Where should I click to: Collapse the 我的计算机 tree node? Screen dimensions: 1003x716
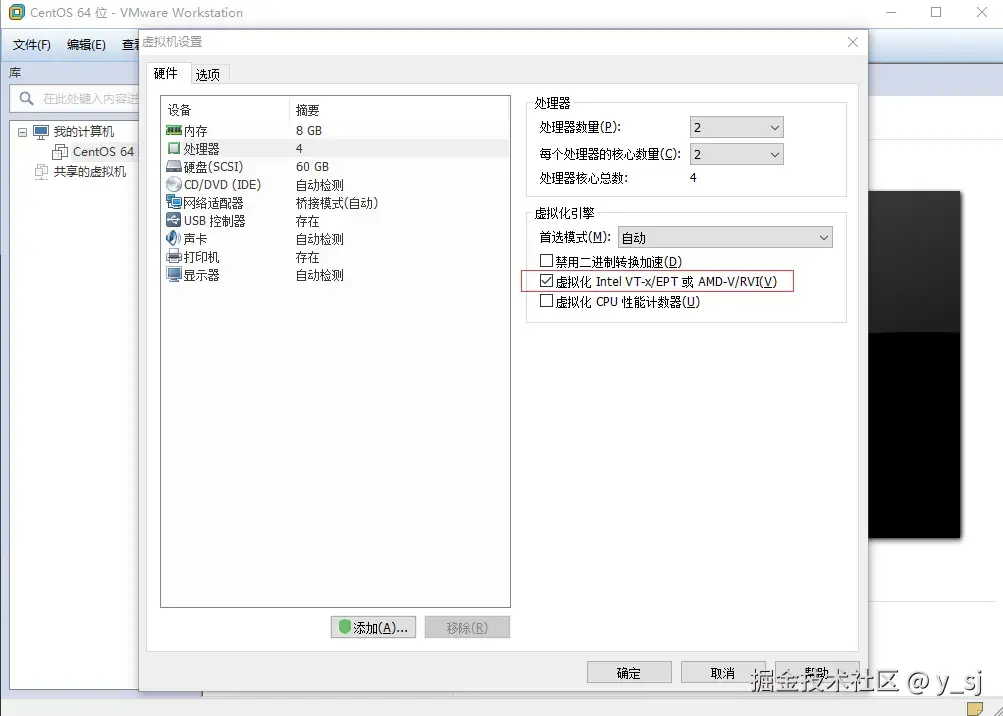click(22, 132)
